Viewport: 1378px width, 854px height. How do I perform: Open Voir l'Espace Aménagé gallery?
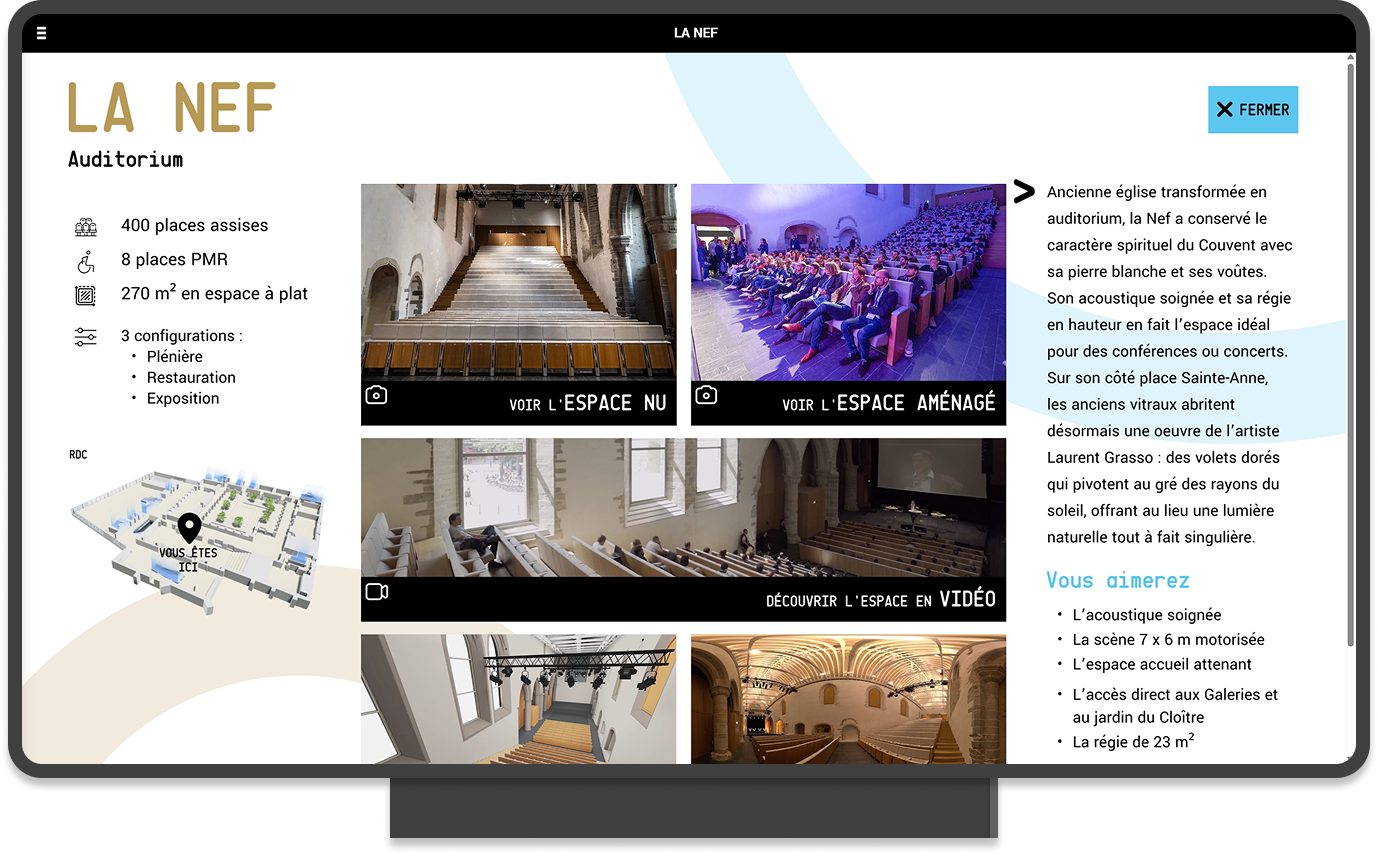pos(888,403)
